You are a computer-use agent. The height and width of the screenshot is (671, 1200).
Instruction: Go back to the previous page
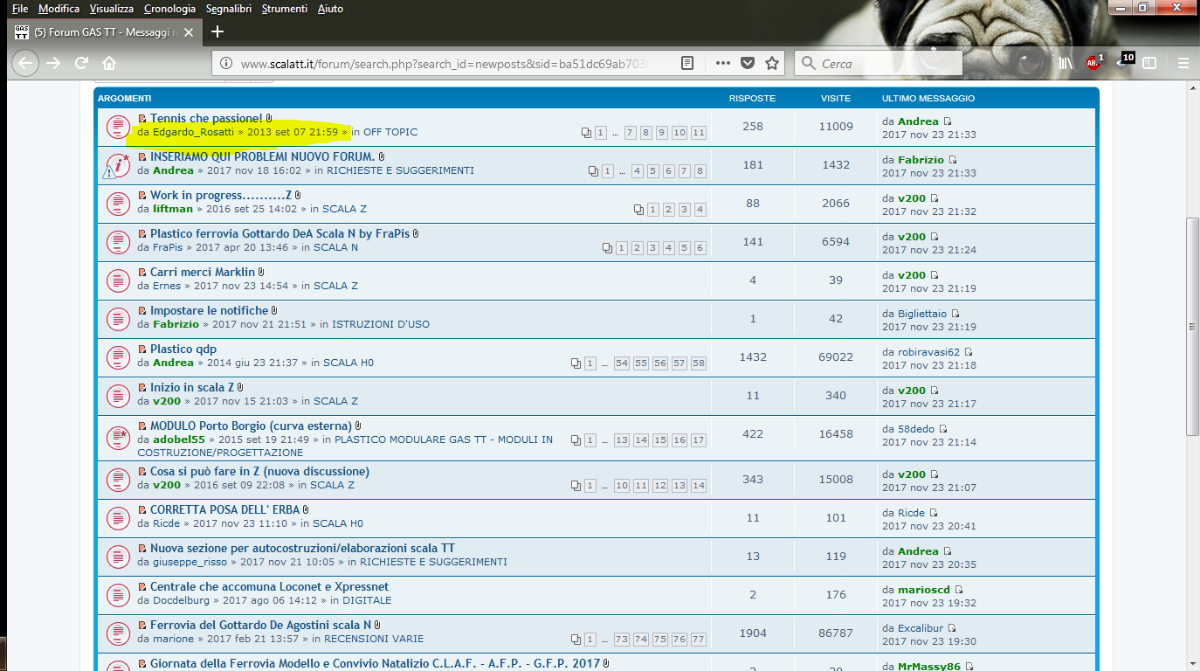25,63
